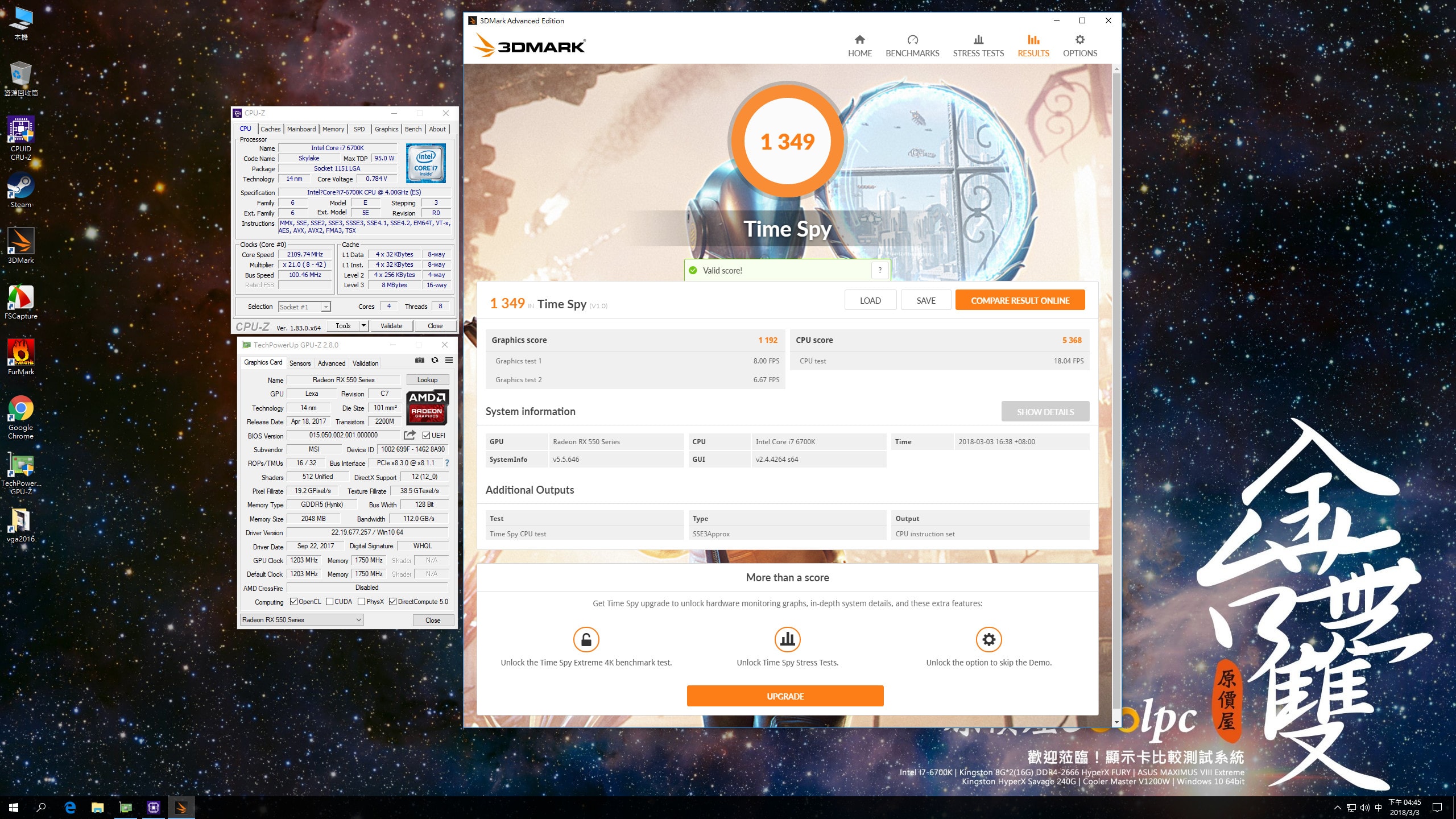Click the Tools button in CPU-Z
The width and height of the screenshot is (1456, 819).
[x=343, y=326]
